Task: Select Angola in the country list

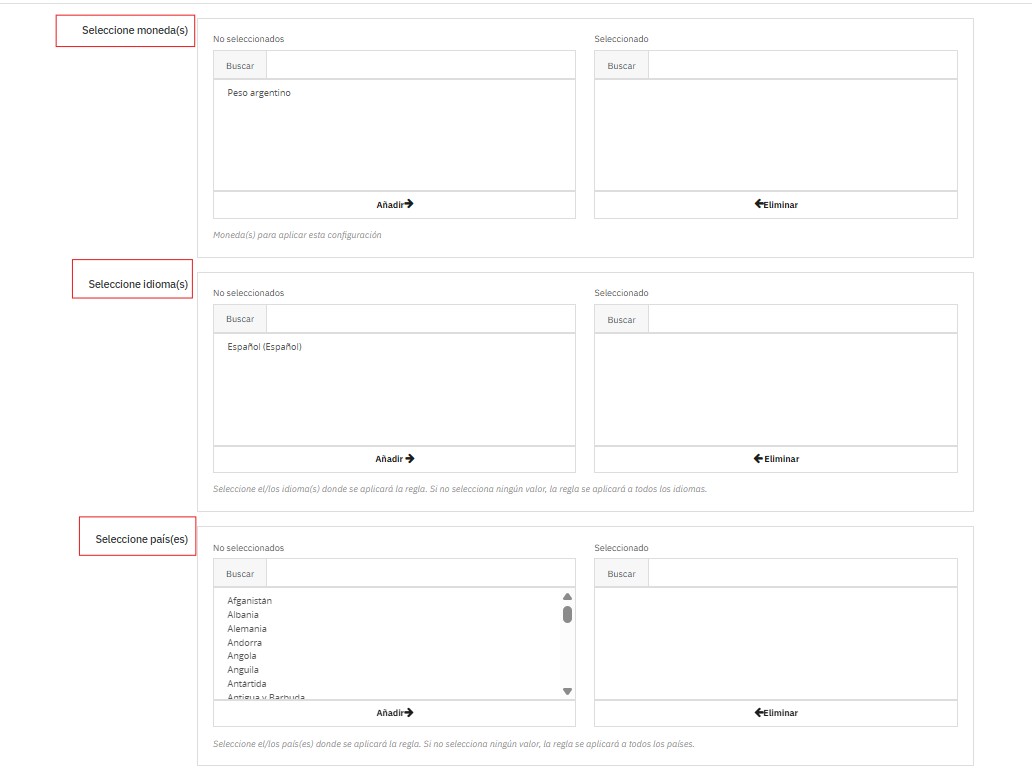Action: click(x=242, y=656)
